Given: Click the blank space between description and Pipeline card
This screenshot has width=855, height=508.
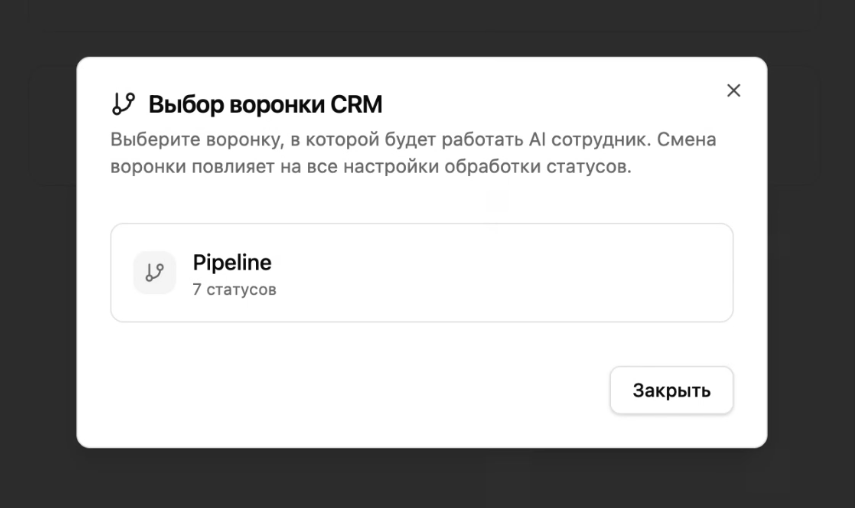Looking at the screenshot, I should [x=421, y=202].
